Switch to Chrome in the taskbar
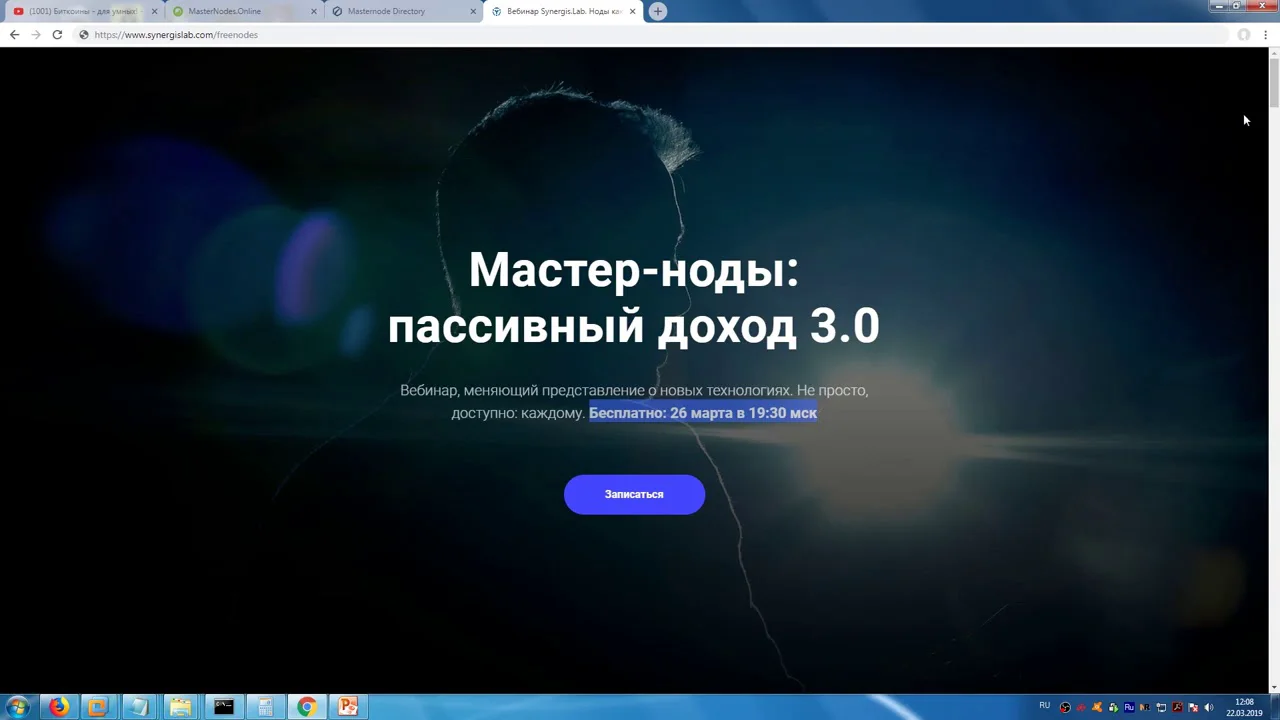Image resolution: width=1280 pixels, height=720 pixels. pos(306,707)
